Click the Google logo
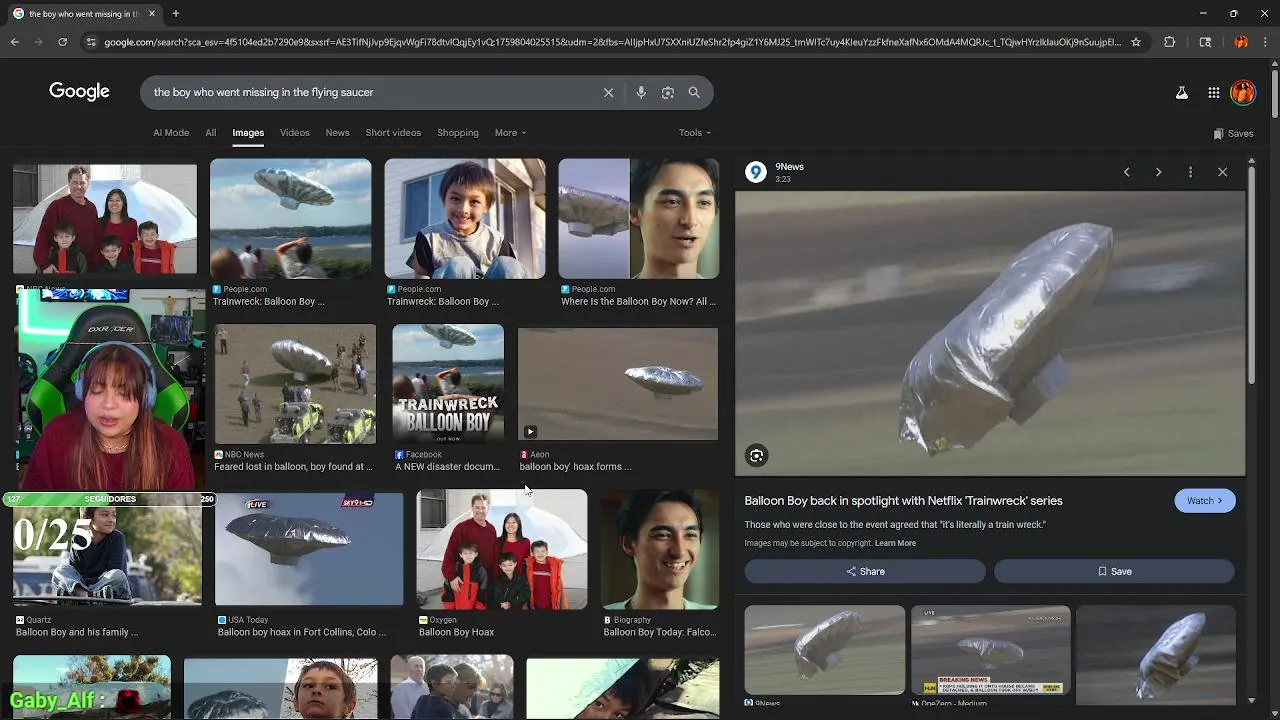 click(x=79, y=92)
